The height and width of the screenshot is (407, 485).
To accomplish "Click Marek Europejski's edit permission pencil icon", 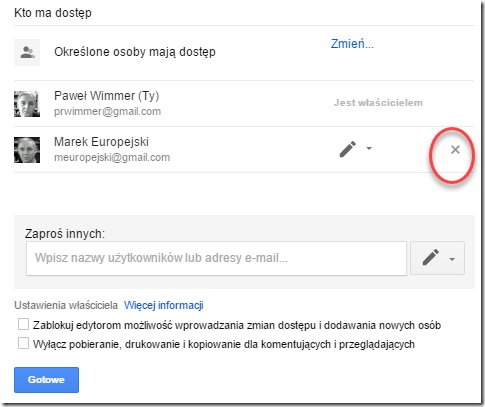I will (x=348, y=149).
